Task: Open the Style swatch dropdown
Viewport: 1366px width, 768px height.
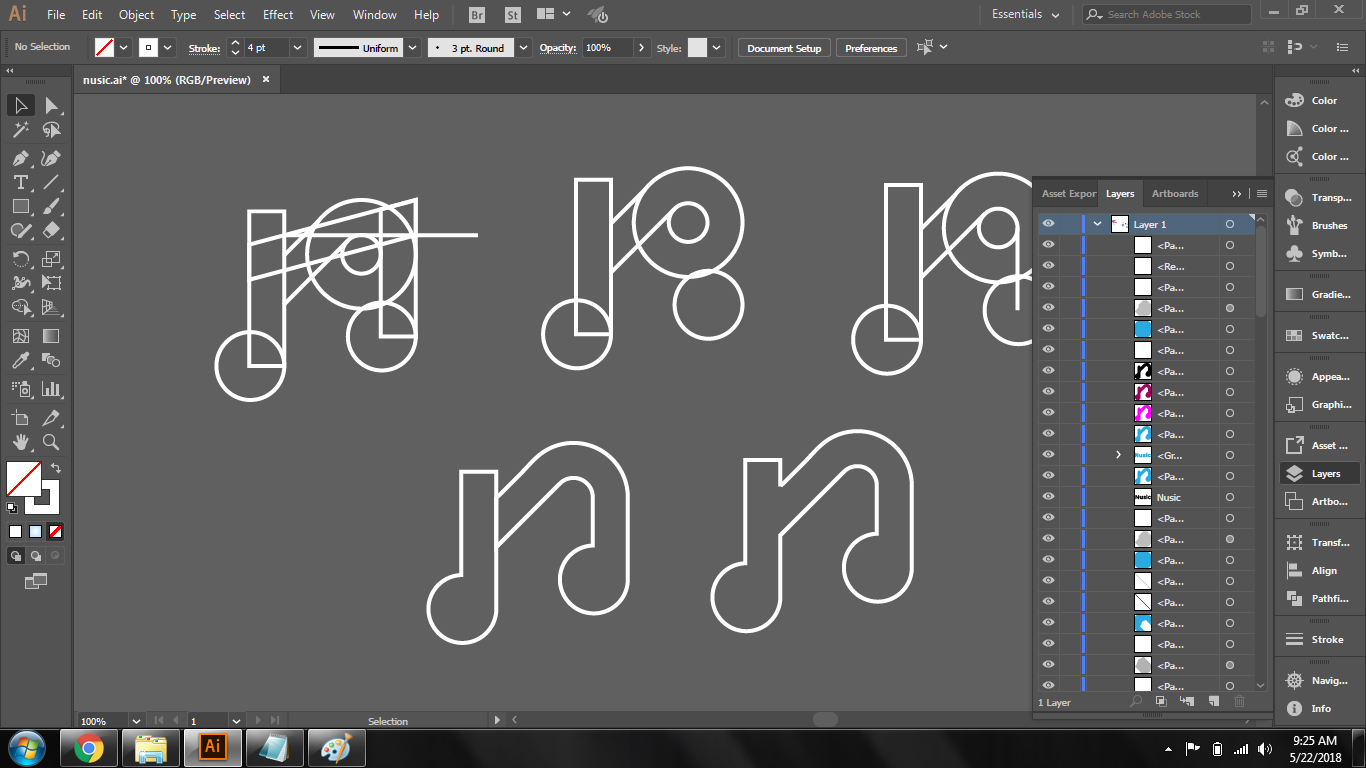Action: pos(717,48)
